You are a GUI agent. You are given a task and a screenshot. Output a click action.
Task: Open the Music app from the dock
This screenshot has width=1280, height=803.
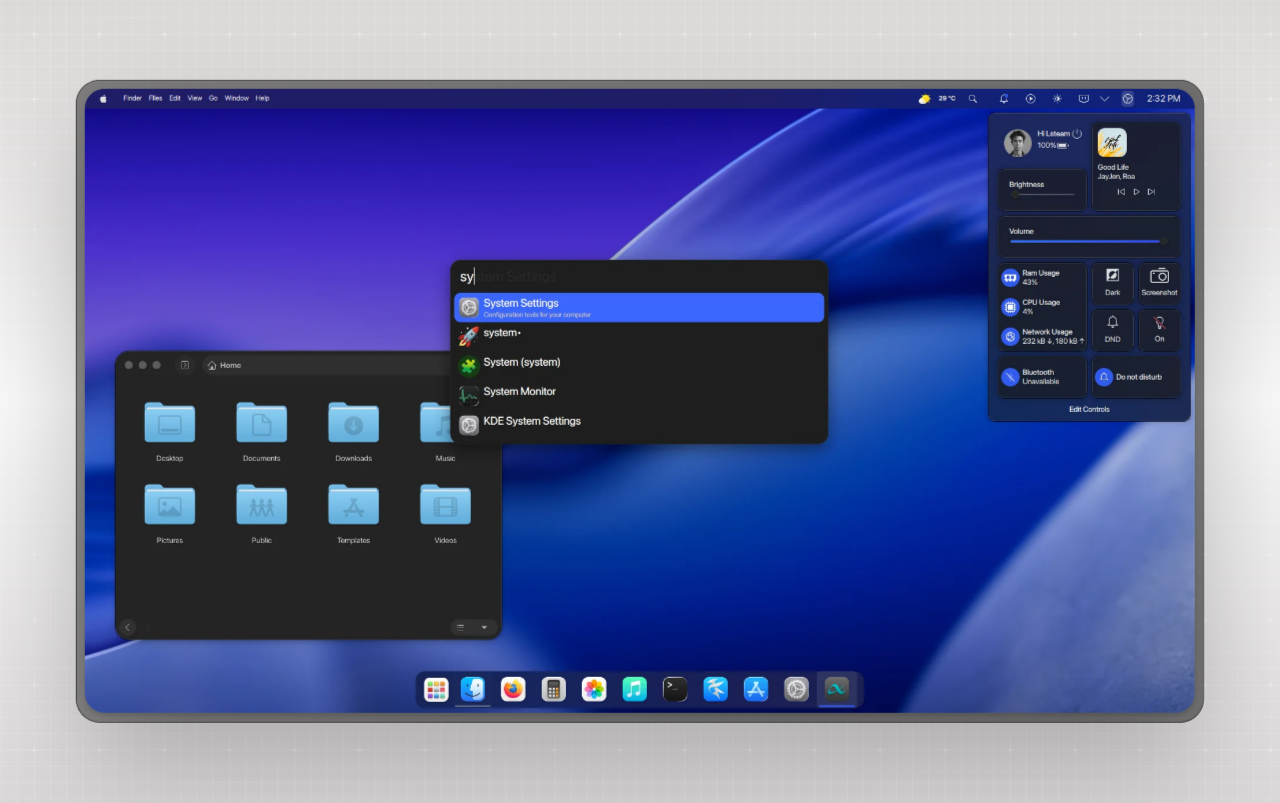[634, 689]
